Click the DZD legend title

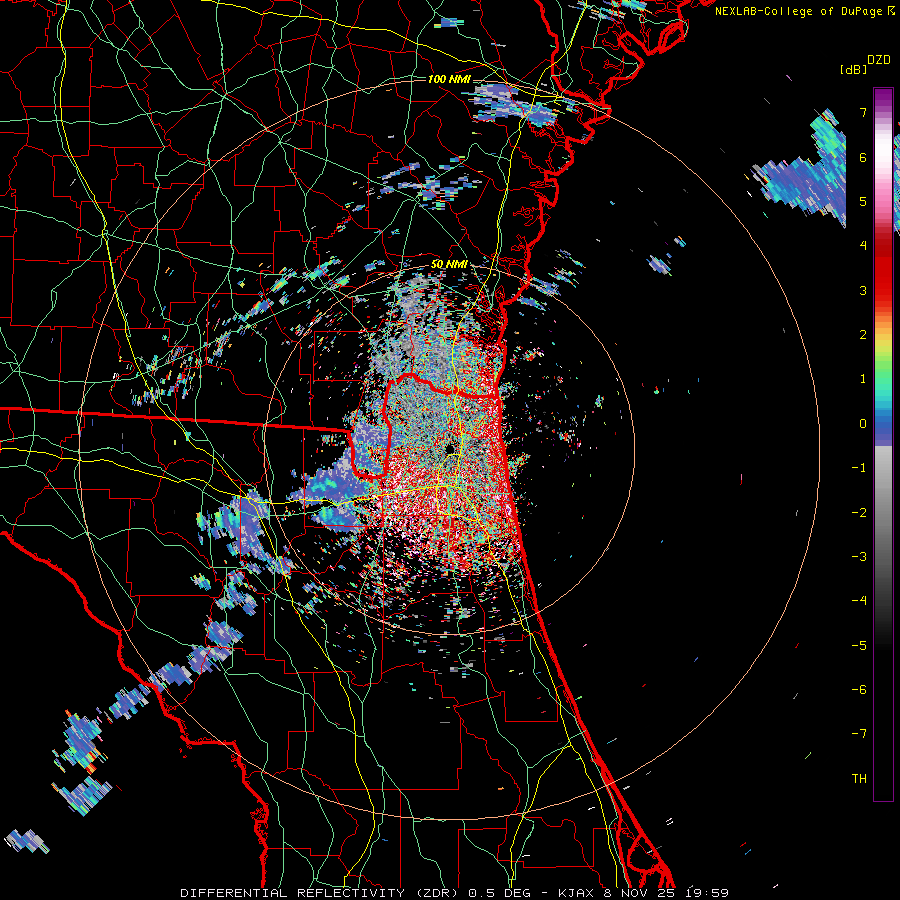(879, 60)
